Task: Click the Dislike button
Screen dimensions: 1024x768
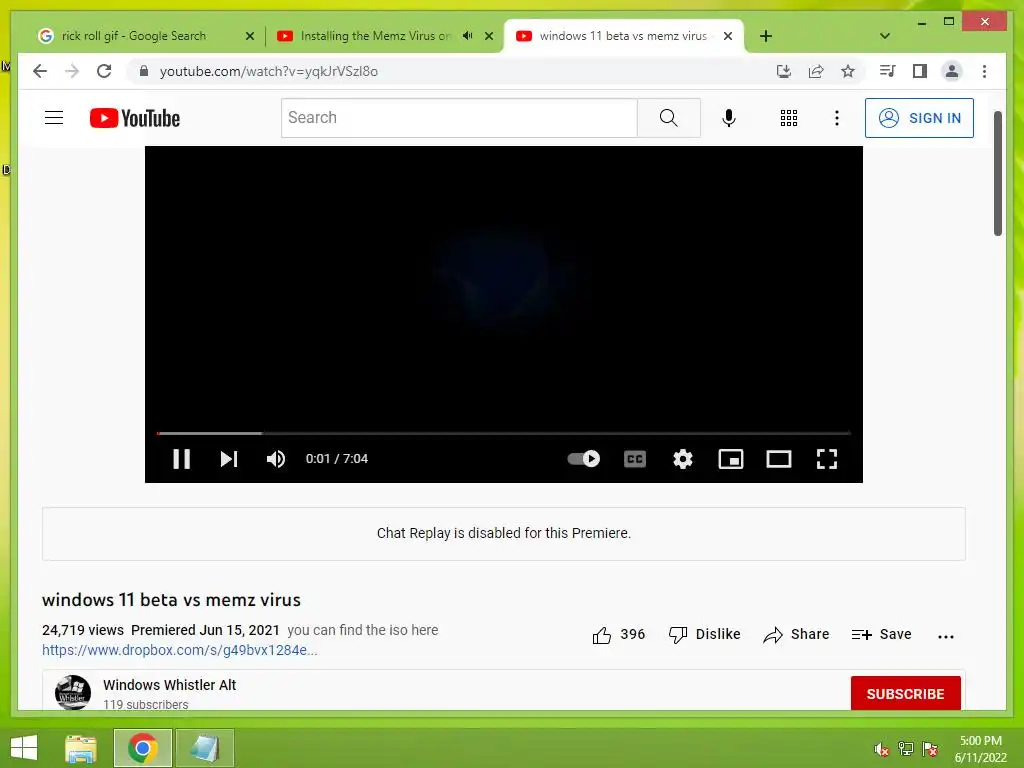Action: pyautogui.click(x=705, y=635)
